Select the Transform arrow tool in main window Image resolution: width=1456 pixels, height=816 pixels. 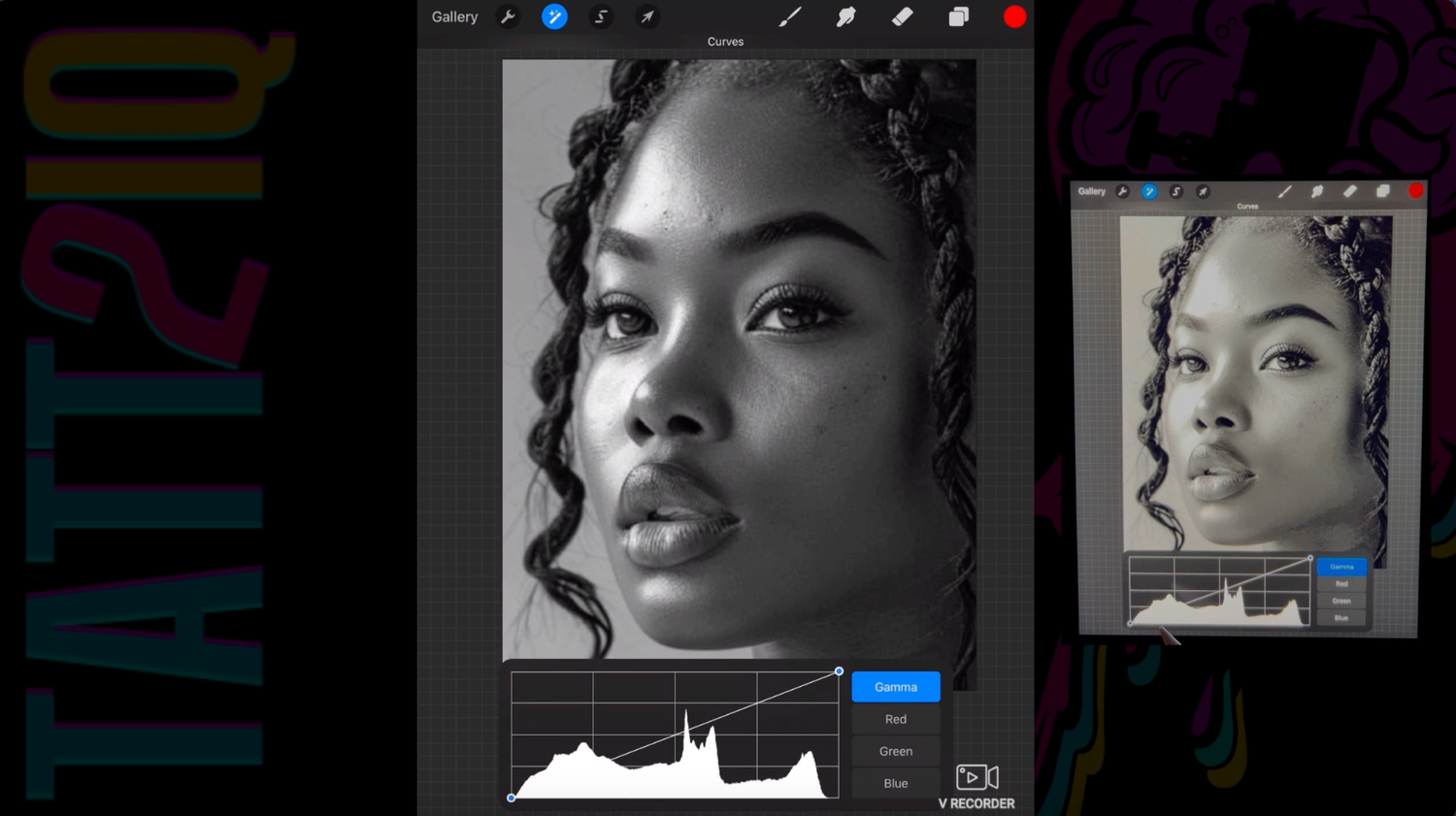[x=647, y=16]
